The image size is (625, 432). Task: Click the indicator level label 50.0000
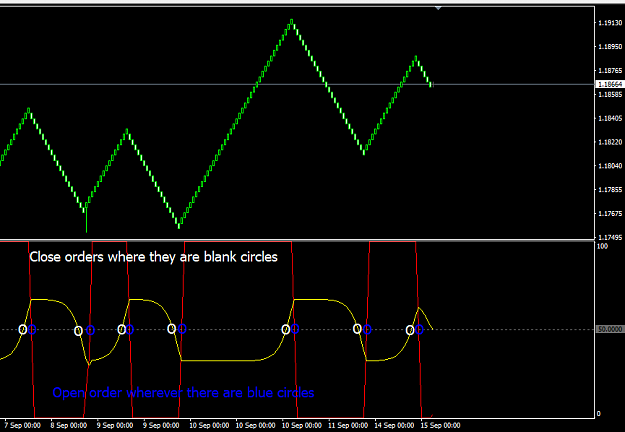point(610,329)
